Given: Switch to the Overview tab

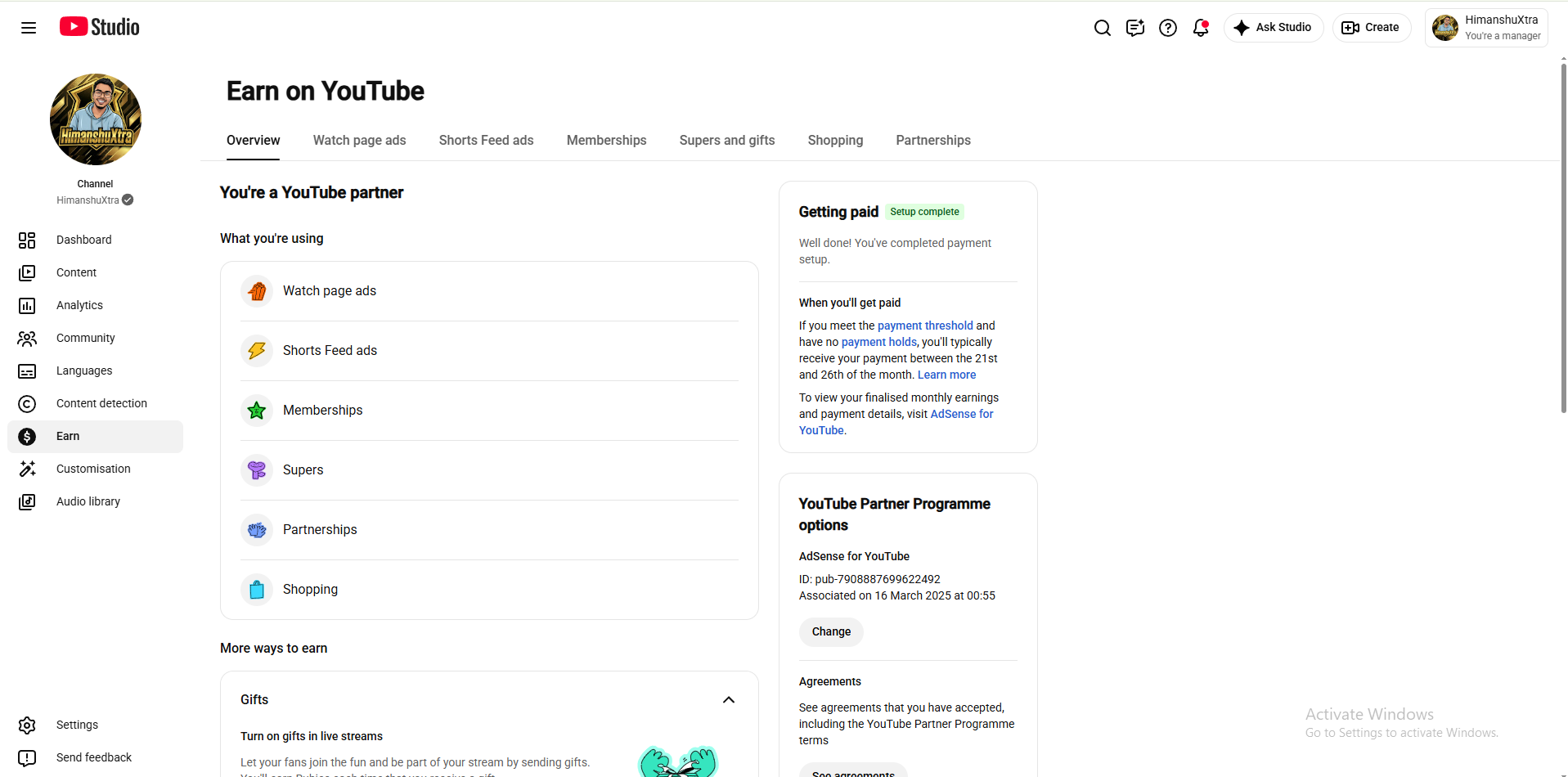Looking at the screenshot, I should [254, 141].
